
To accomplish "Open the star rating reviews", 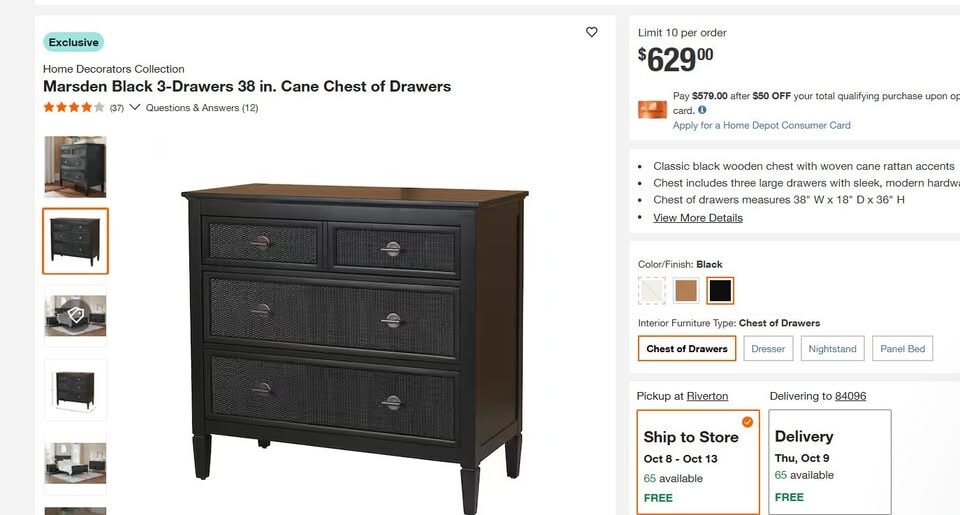I will pyautogui.click(x=74, y=108).
